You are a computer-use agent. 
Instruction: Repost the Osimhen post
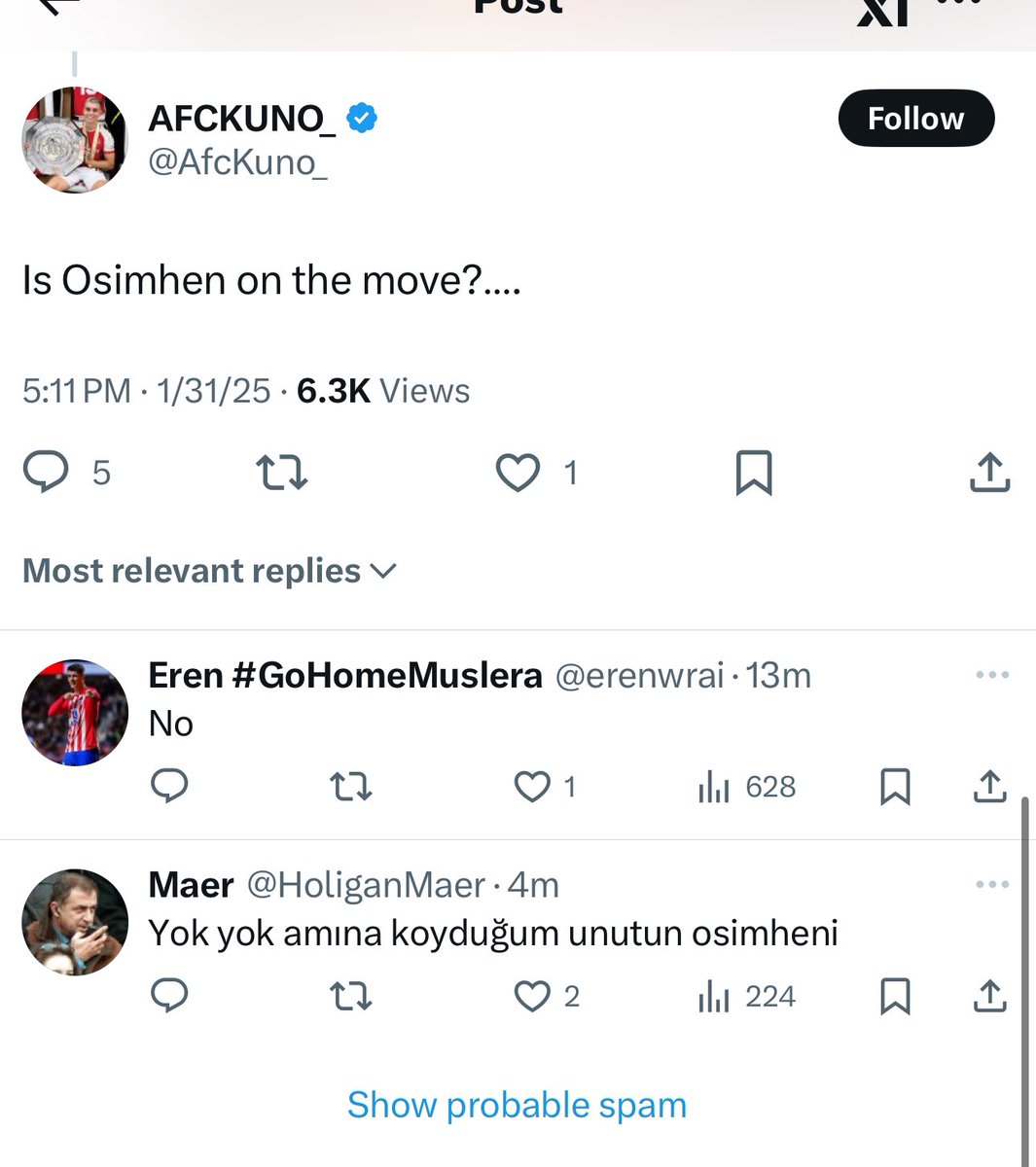click(282, 473)
